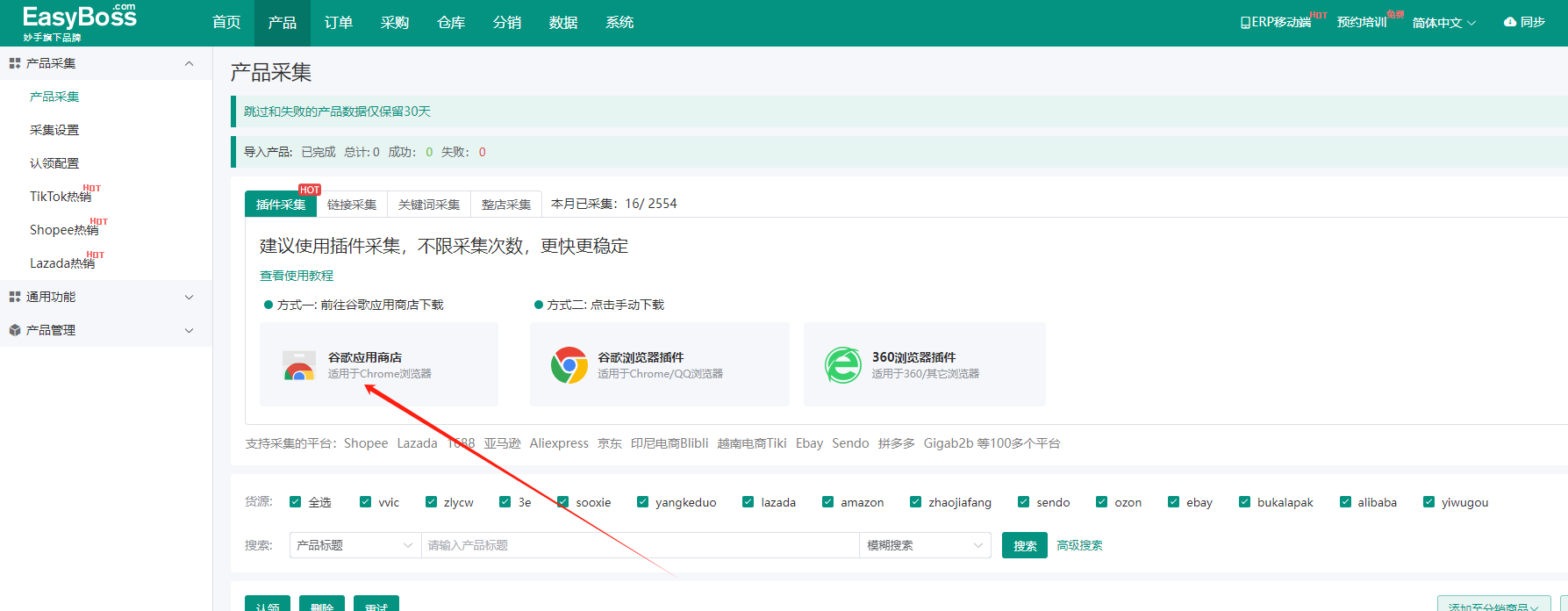1568x611 pixels.
Task: Open the 仓库 top menu
Action: [451, 23]
